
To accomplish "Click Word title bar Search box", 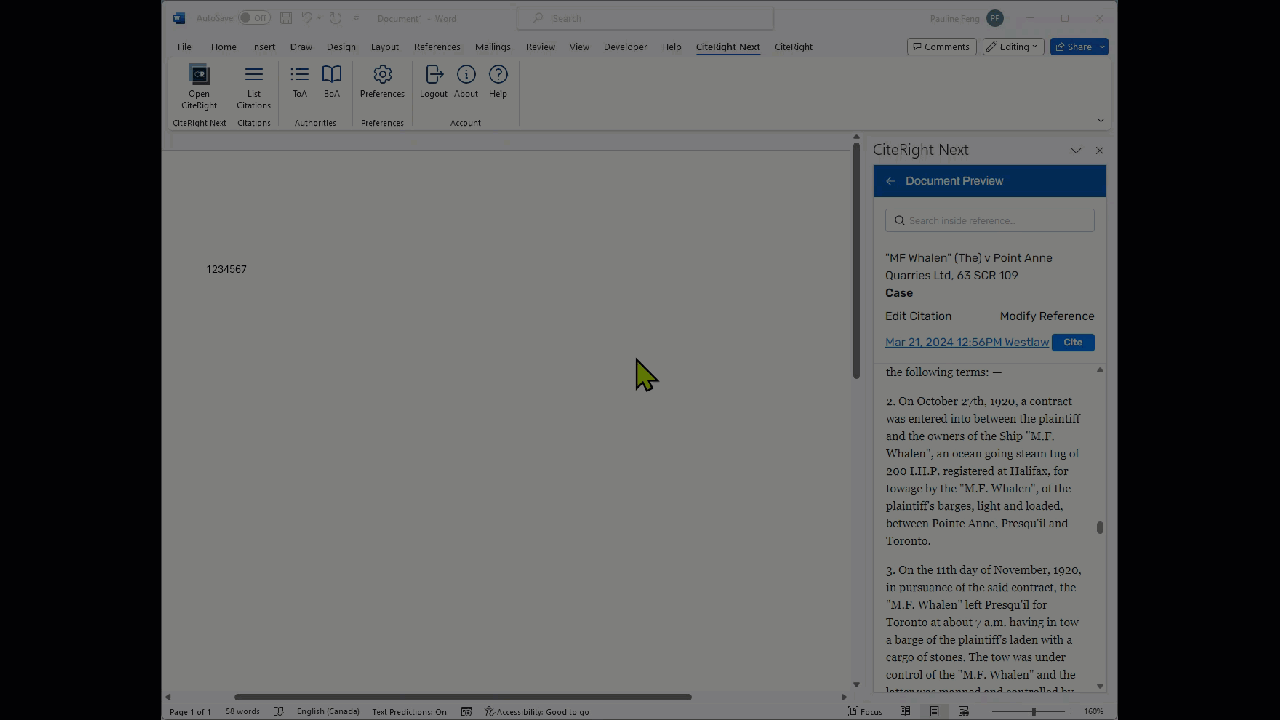I will click(646, 18).
